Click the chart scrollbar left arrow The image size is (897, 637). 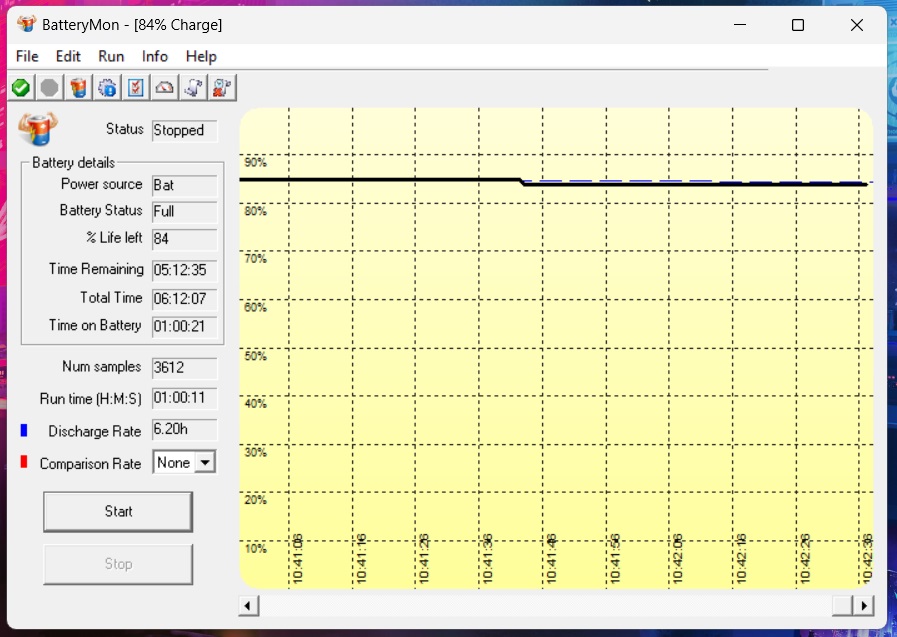(x=248, y=606)
